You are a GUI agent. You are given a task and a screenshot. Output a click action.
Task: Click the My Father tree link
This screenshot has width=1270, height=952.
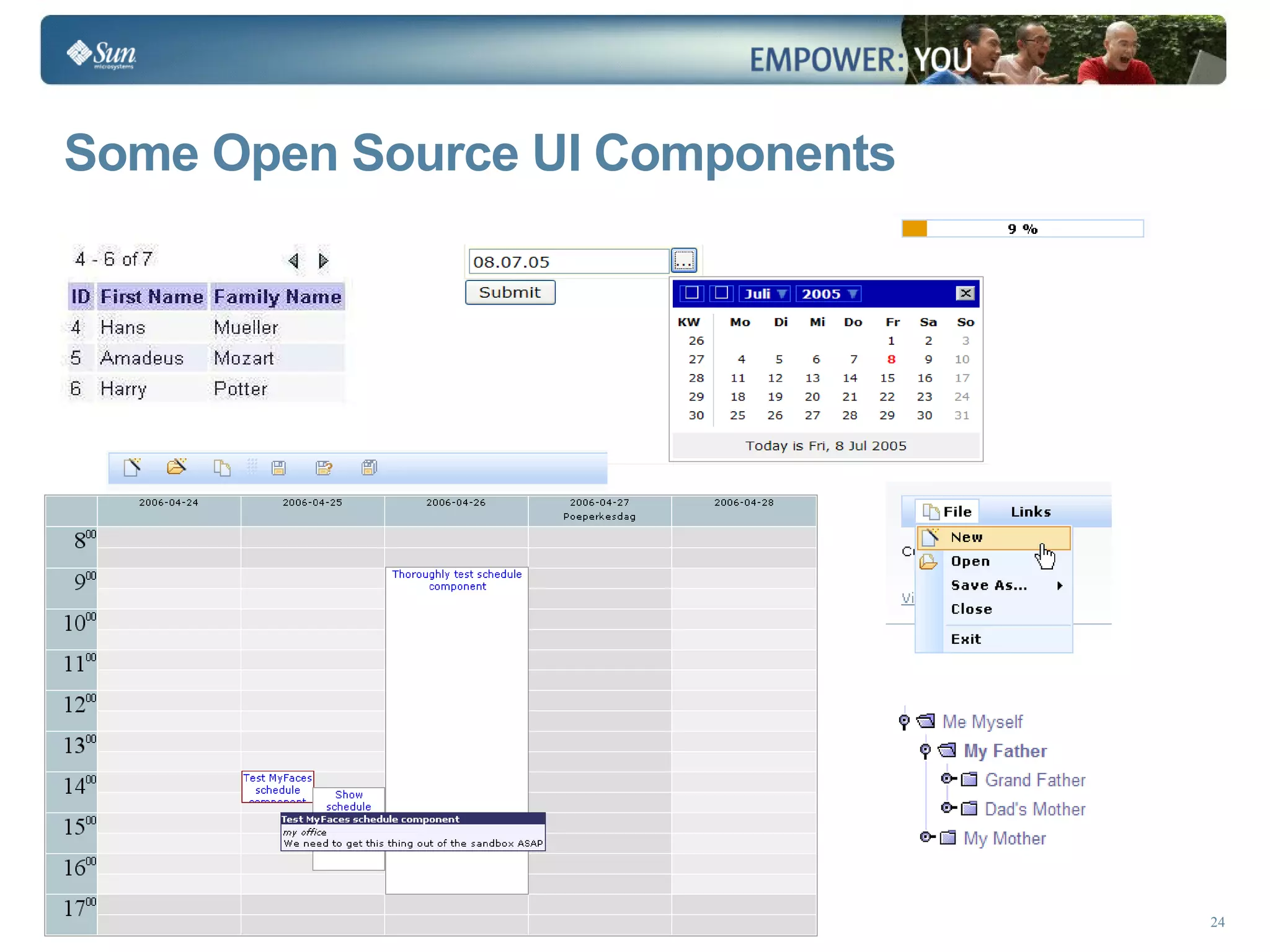[1005, 751]
